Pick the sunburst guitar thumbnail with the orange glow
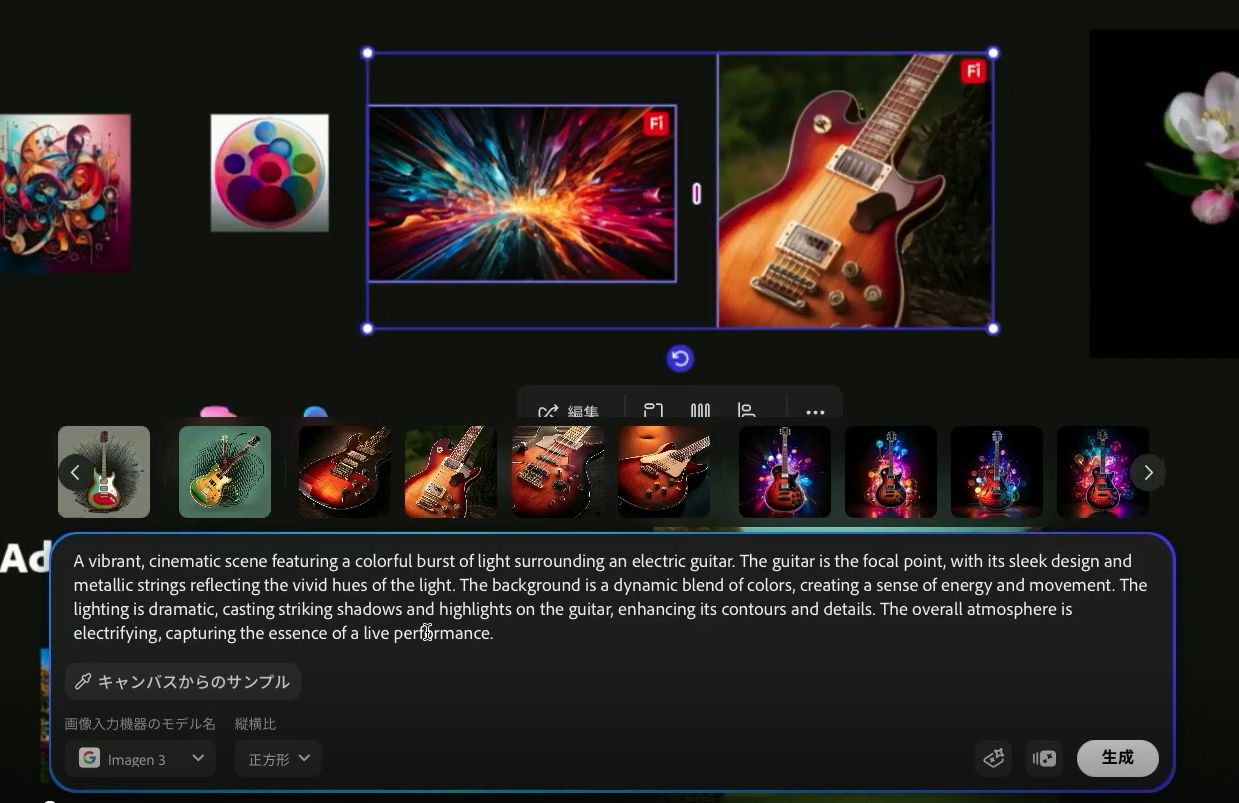This screenshot has height=803, width=1239. [x=664, y=472]
